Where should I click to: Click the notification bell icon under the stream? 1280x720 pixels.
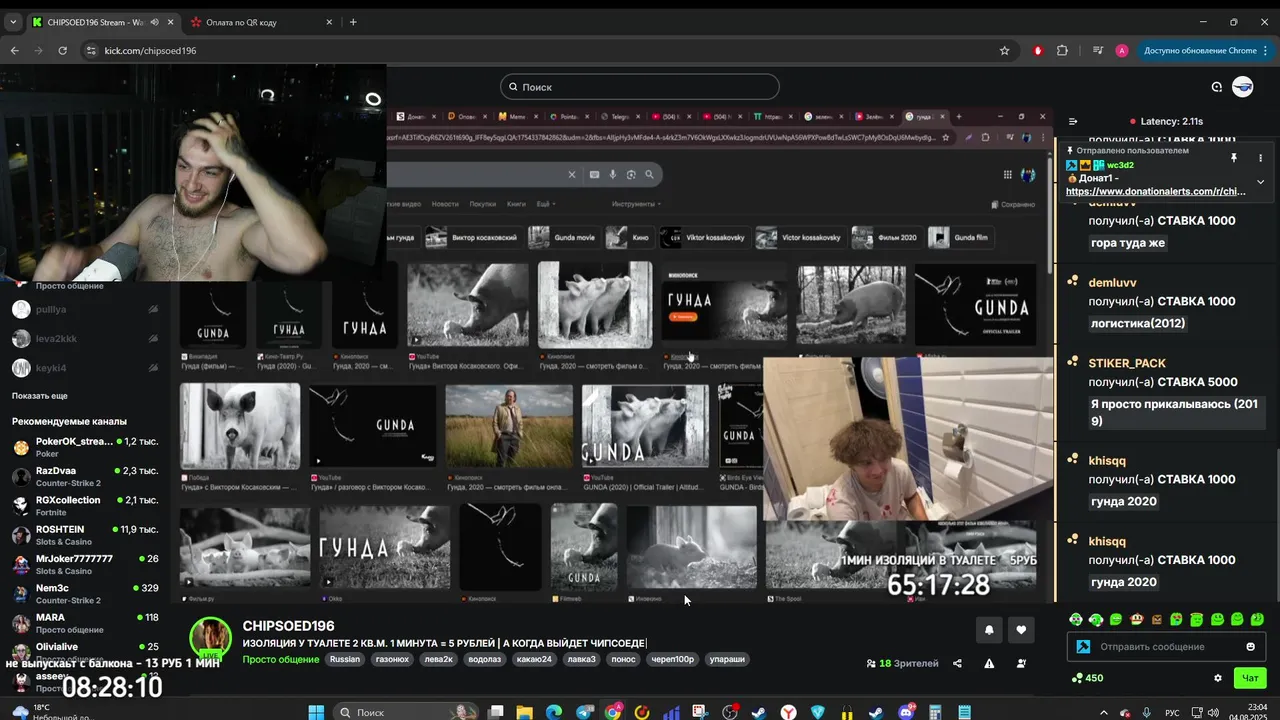tap(989, 629)
